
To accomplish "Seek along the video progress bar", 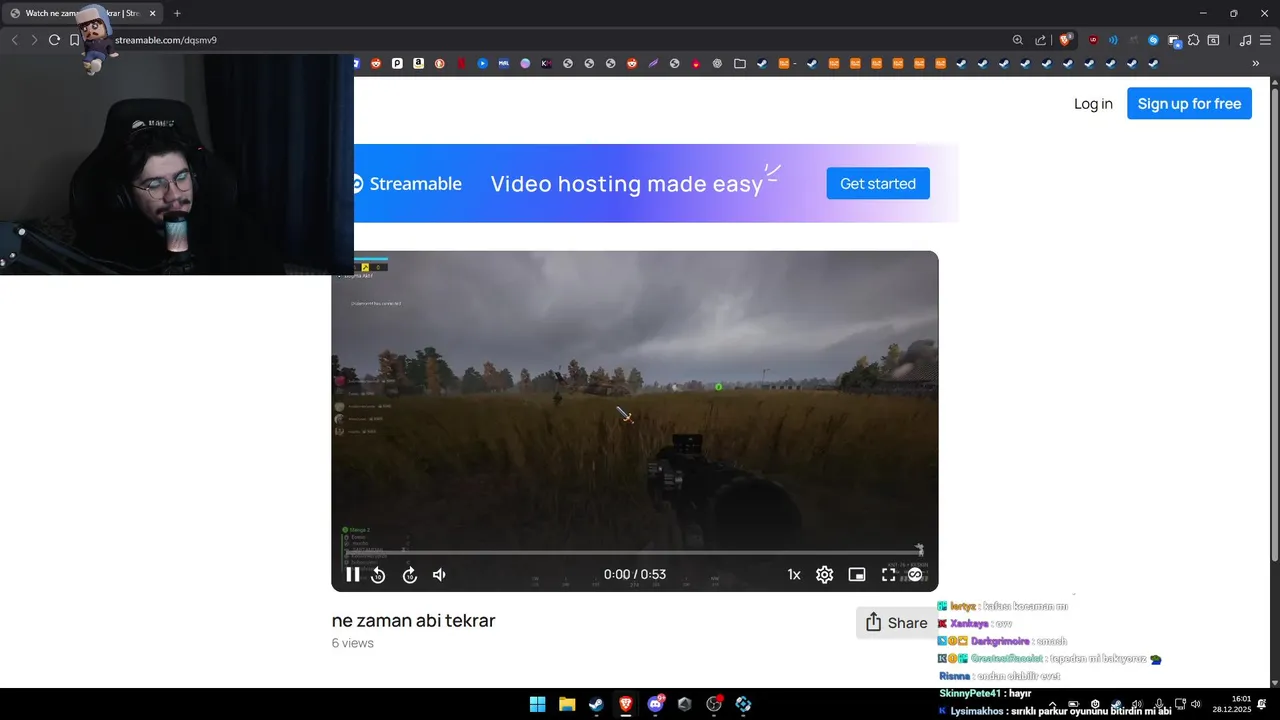I will (634, 551).
